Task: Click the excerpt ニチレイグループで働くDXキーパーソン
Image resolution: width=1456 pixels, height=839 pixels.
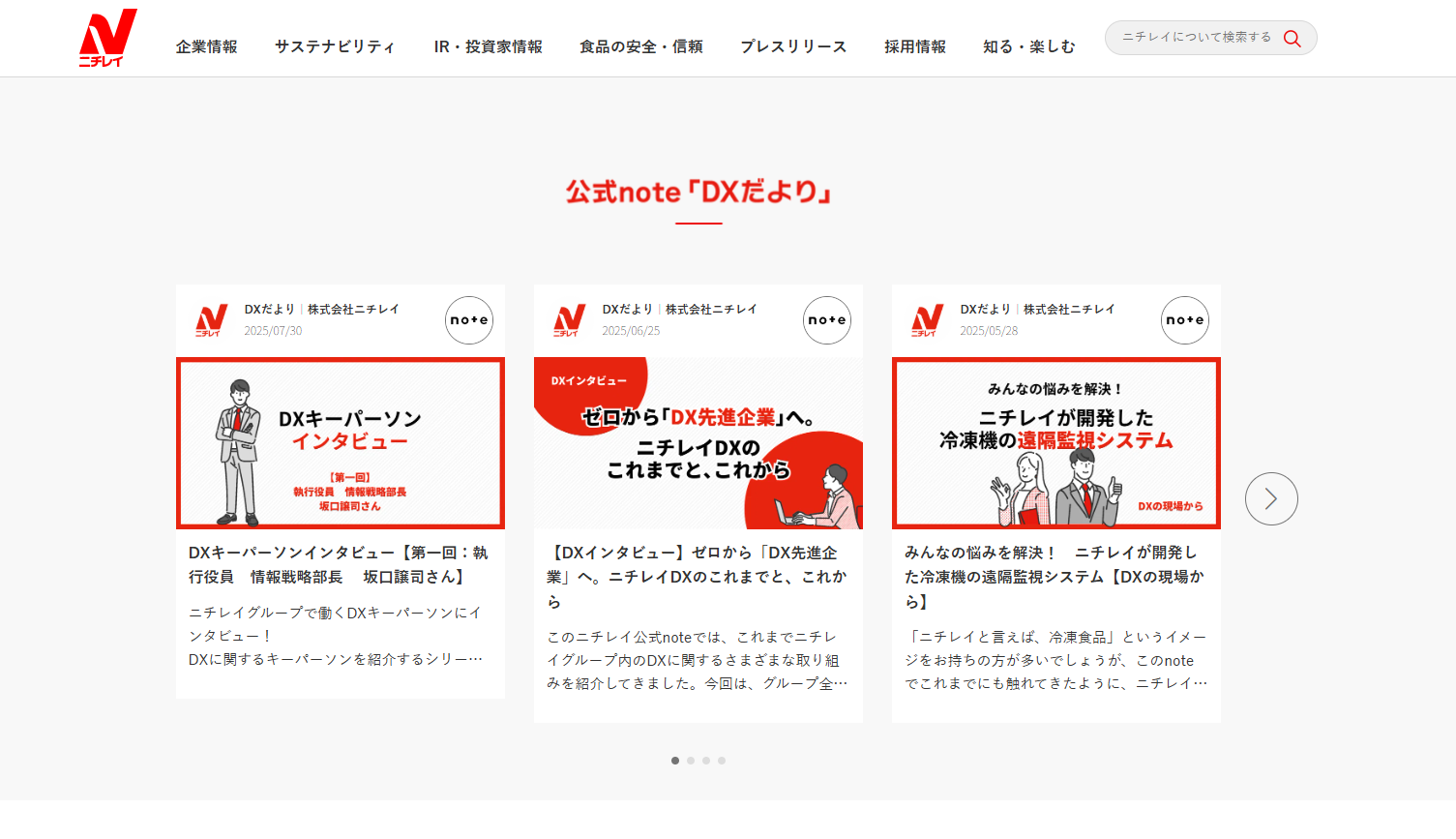Action: click(336, 636)
